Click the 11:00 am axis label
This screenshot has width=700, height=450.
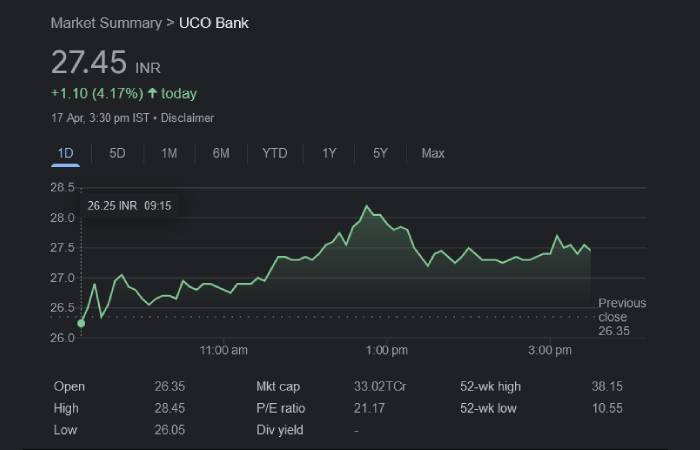pyautogui.click(x=224, y=350)
